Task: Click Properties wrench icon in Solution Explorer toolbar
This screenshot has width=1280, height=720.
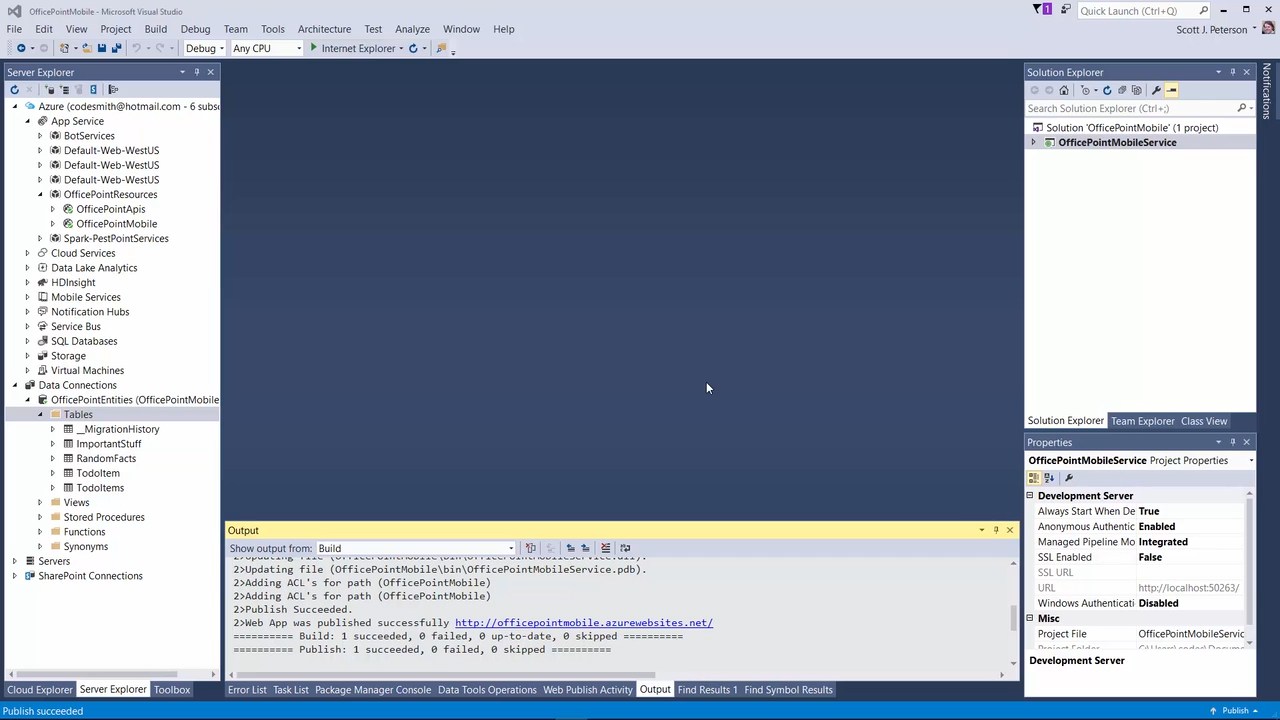Action: click(1156, 90)
